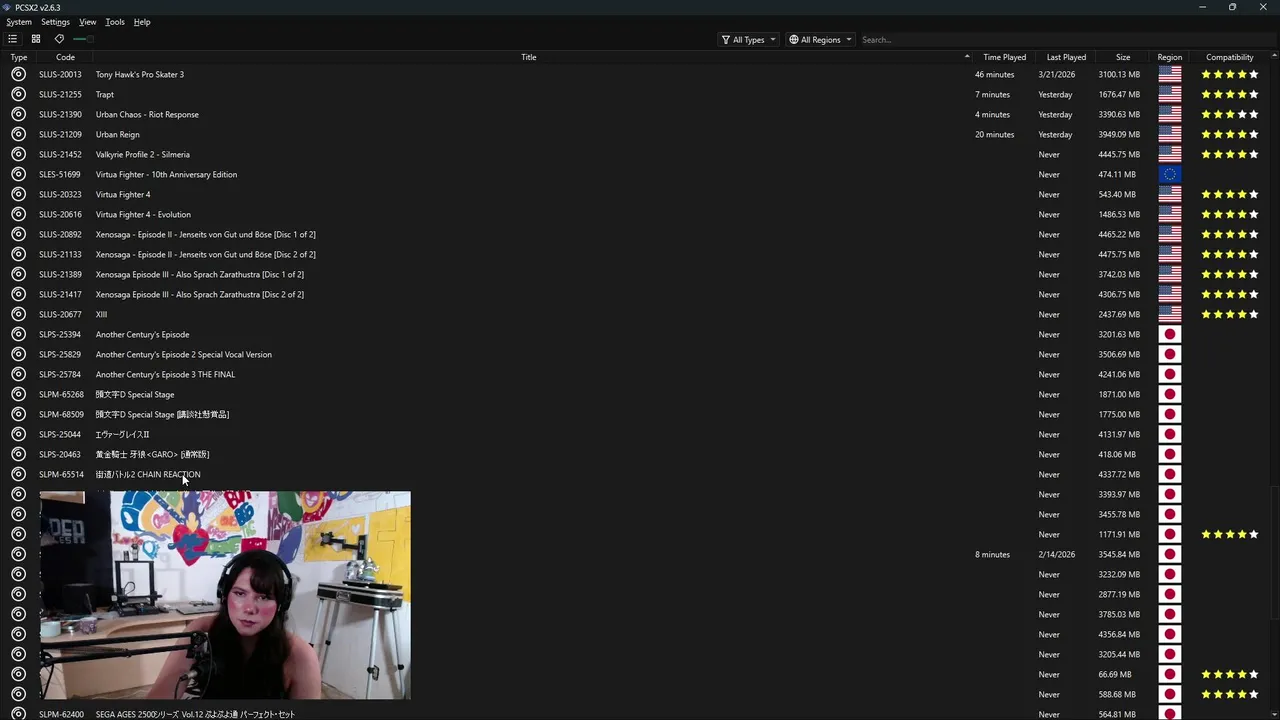
Task: Click disc icon in the Trapt row
Action: click(x=18, y=94)
